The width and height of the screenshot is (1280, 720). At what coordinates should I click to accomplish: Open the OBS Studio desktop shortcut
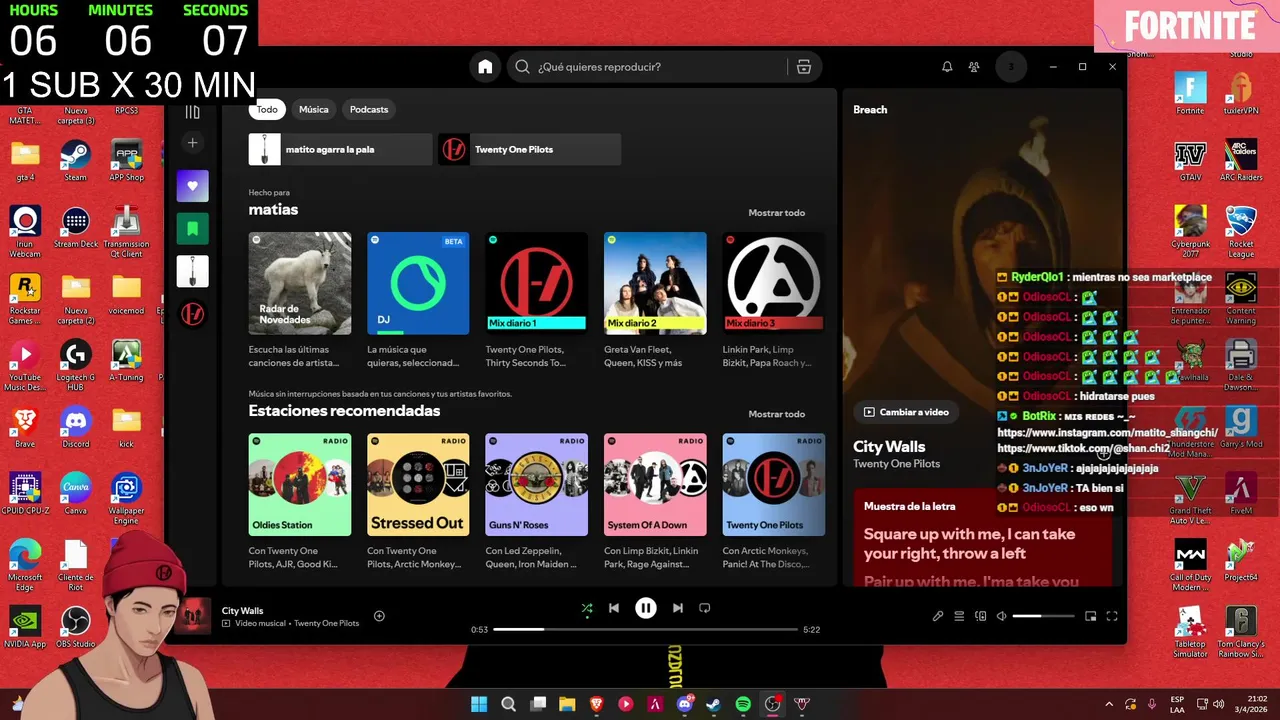coord(76,628)
